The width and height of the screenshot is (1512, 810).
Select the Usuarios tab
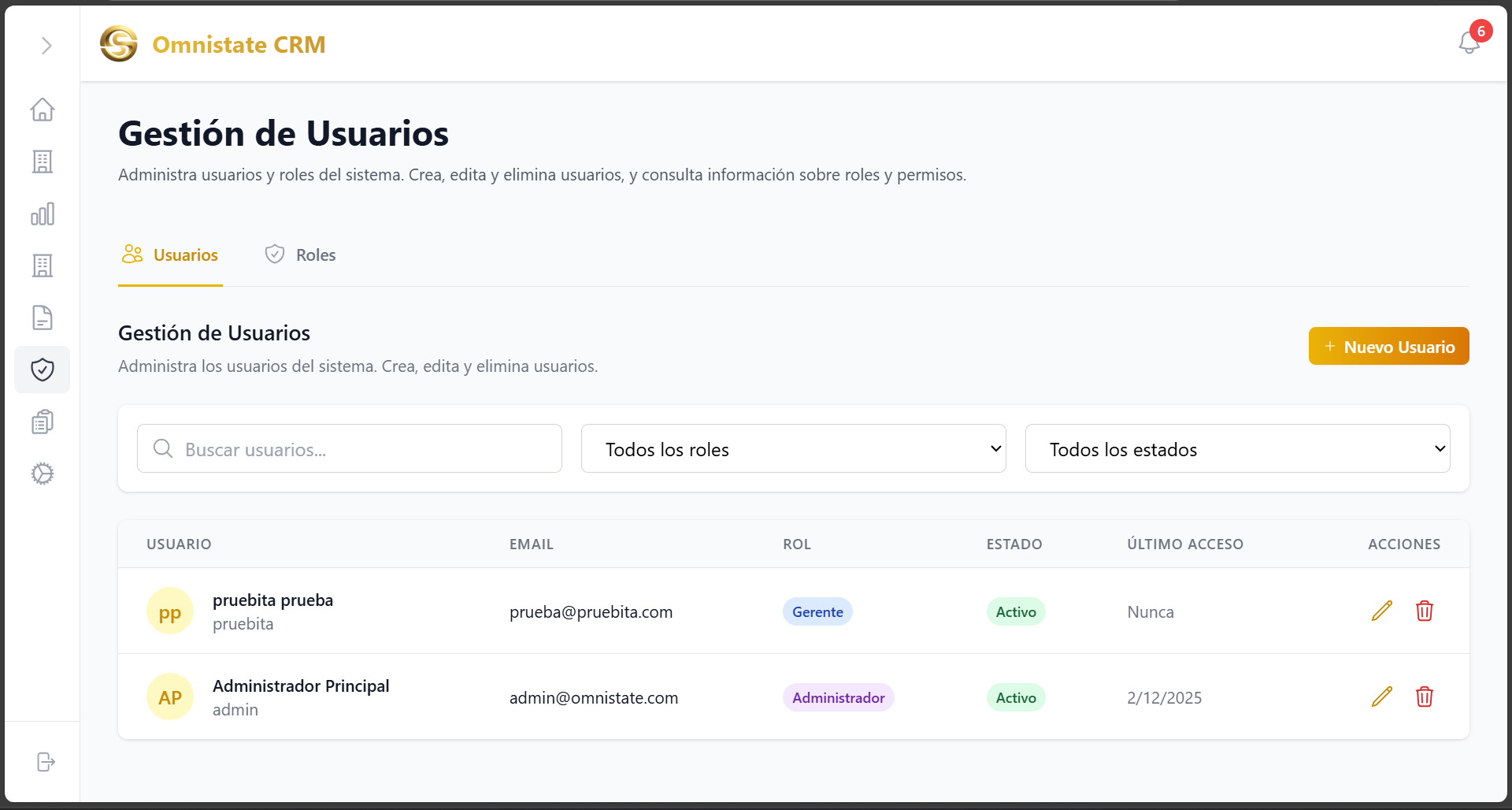pos(170,254)
